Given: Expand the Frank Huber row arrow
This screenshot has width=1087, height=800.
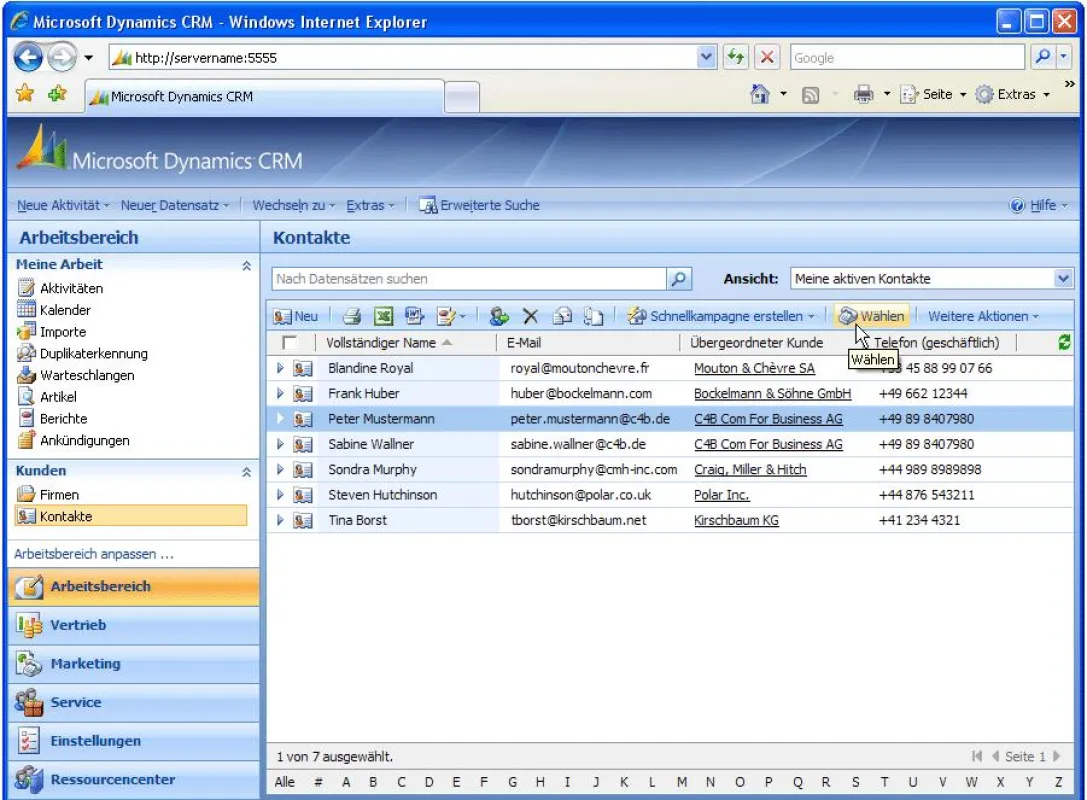Looking at the screenshot, I should (x=280, y=393).
